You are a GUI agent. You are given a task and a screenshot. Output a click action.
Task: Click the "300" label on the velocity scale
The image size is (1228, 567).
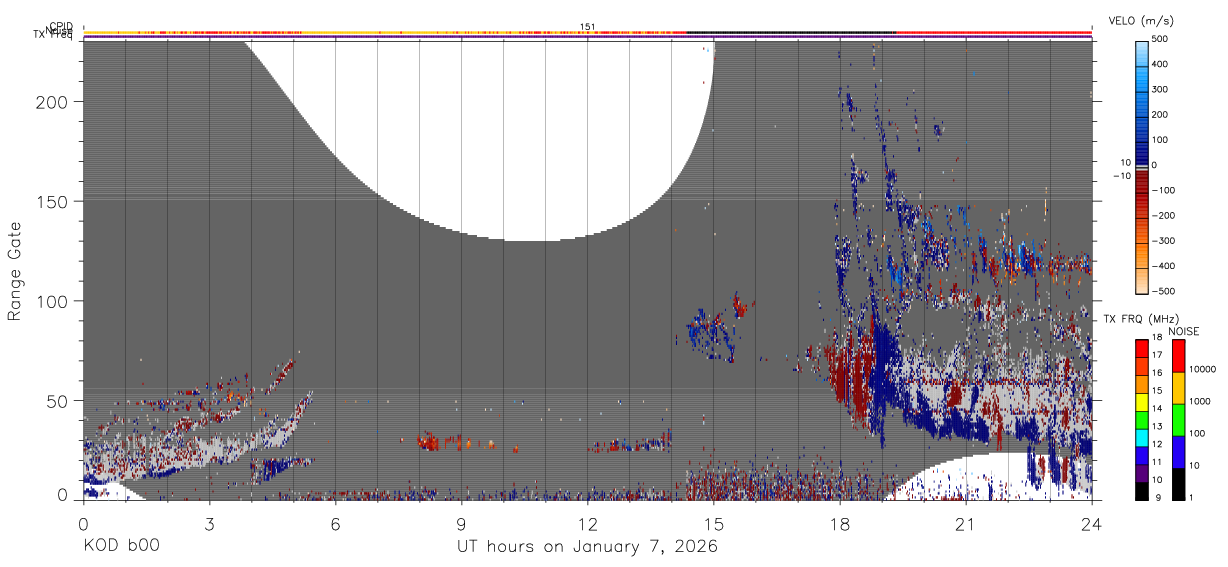pyautogui.click(x=1162, y=90)
